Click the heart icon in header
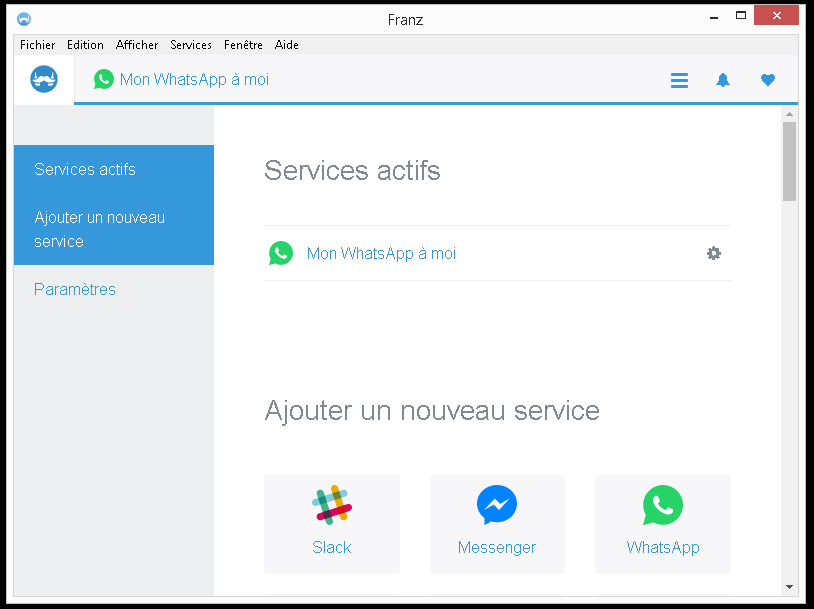This screenshot has width=814, height=609. (x=768, y=80)
